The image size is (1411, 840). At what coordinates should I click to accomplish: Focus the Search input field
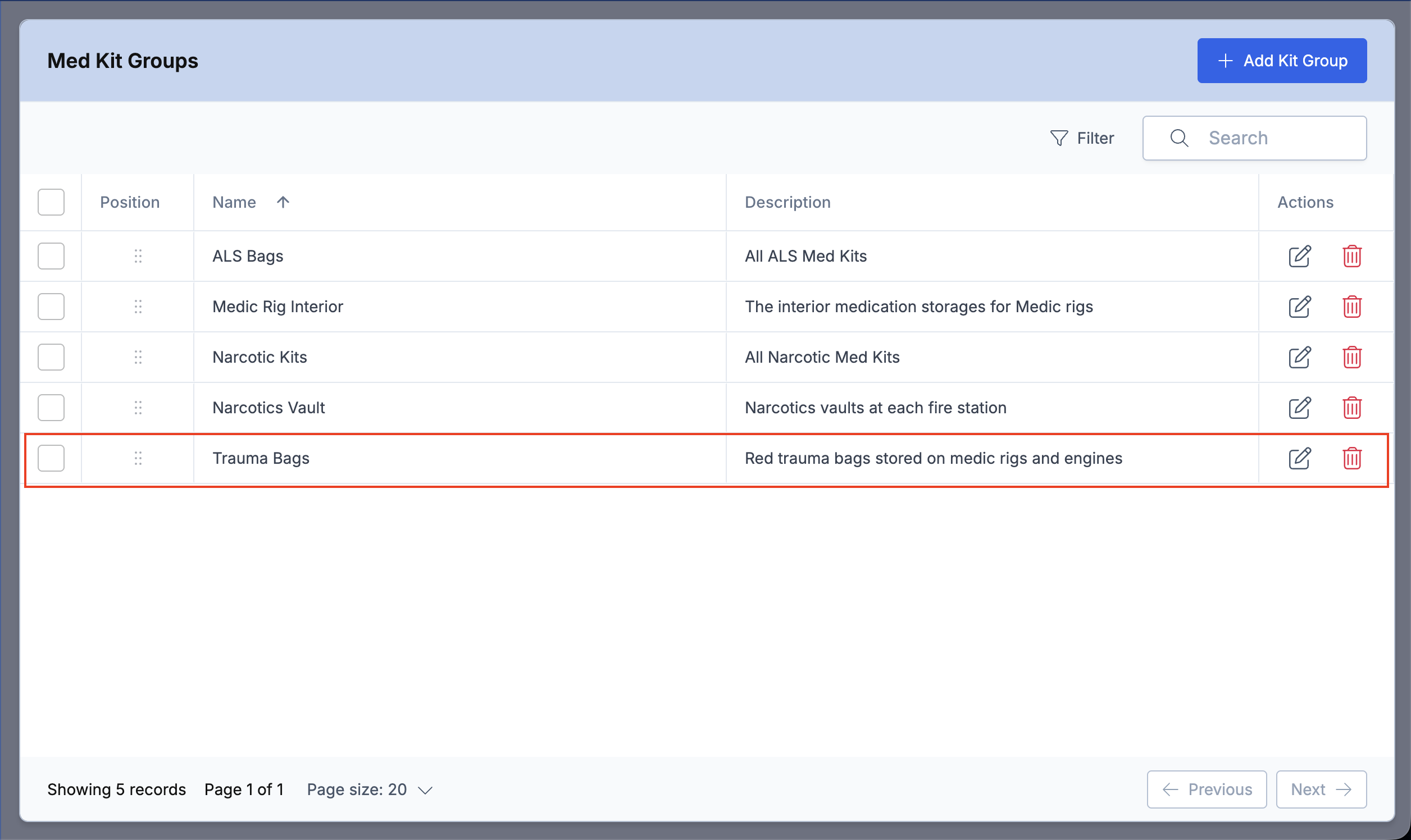point(1255,138)
